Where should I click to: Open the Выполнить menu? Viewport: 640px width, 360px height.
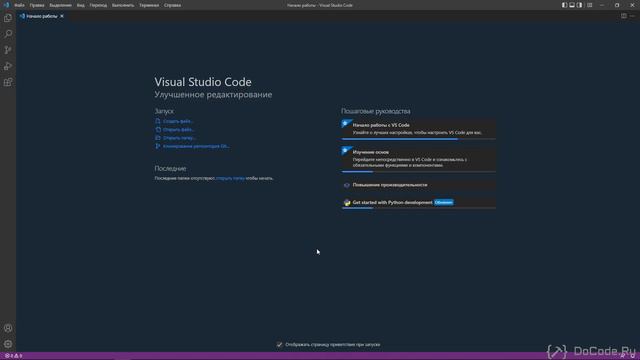pyautogui.click(x=123, y=5)
